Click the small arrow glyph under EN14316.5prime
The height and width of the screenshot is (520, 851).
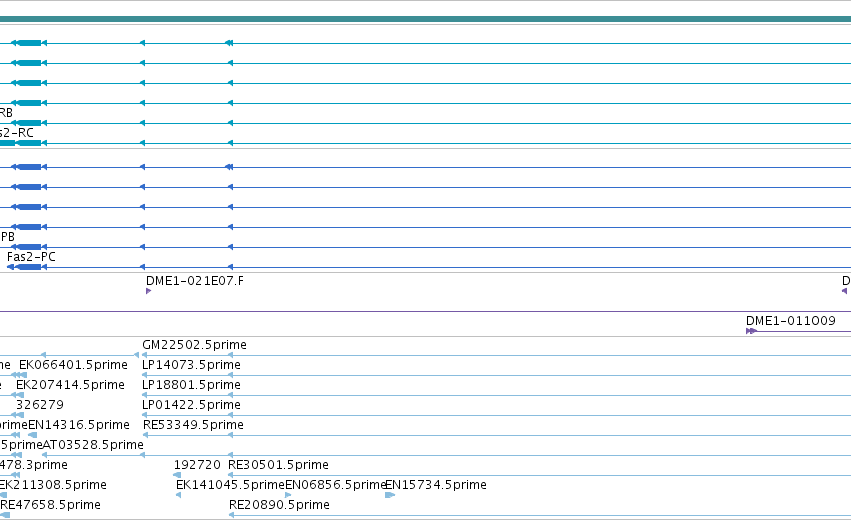[33, 435]
